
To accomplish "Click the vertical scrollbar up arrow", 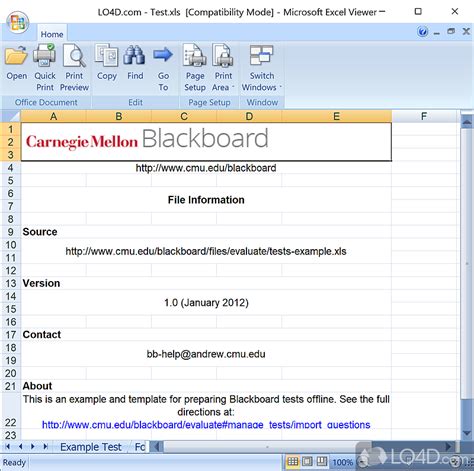I will point(467,122).
